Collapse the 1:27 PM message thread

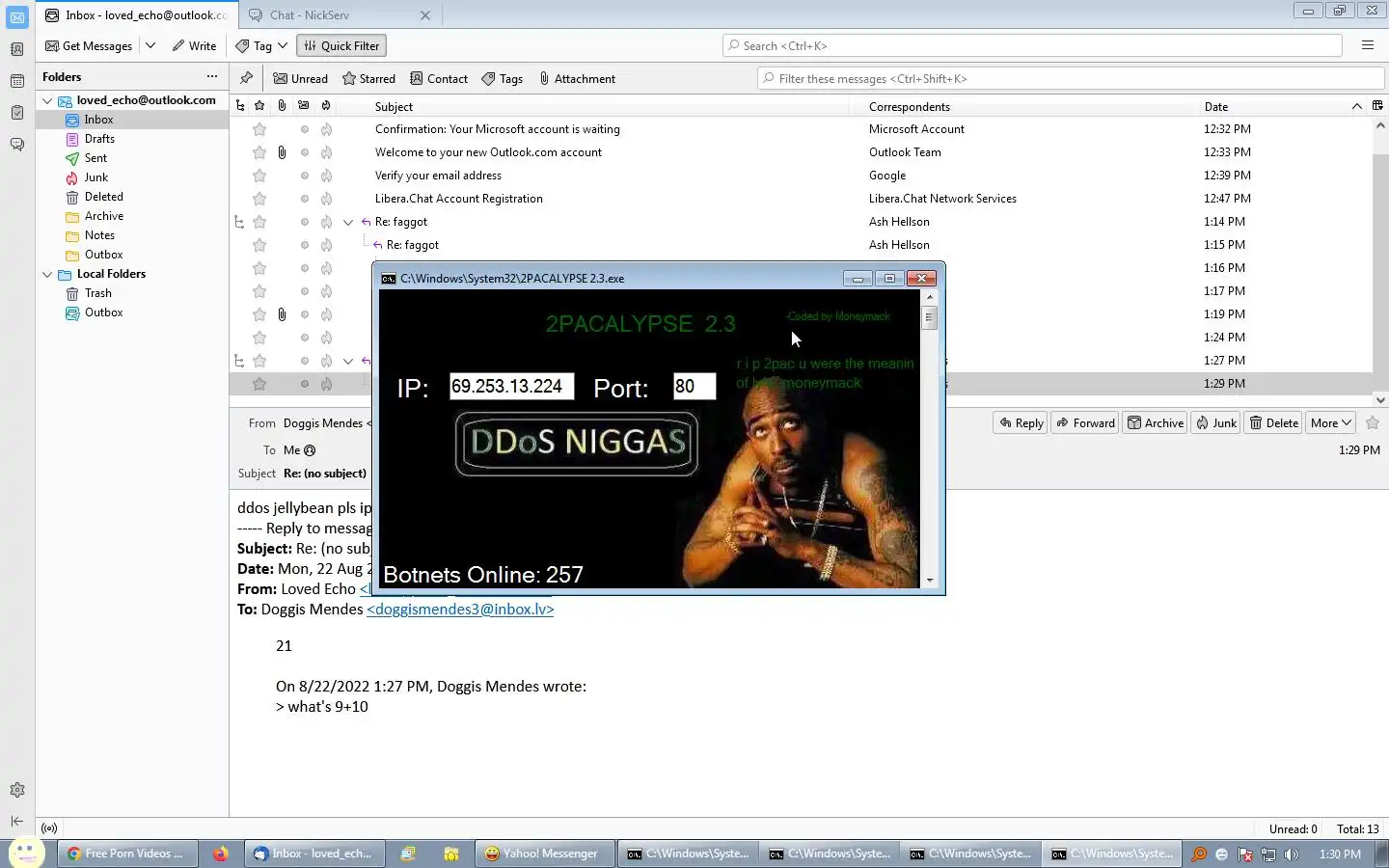pyautogui.click(x=348, y=361)
